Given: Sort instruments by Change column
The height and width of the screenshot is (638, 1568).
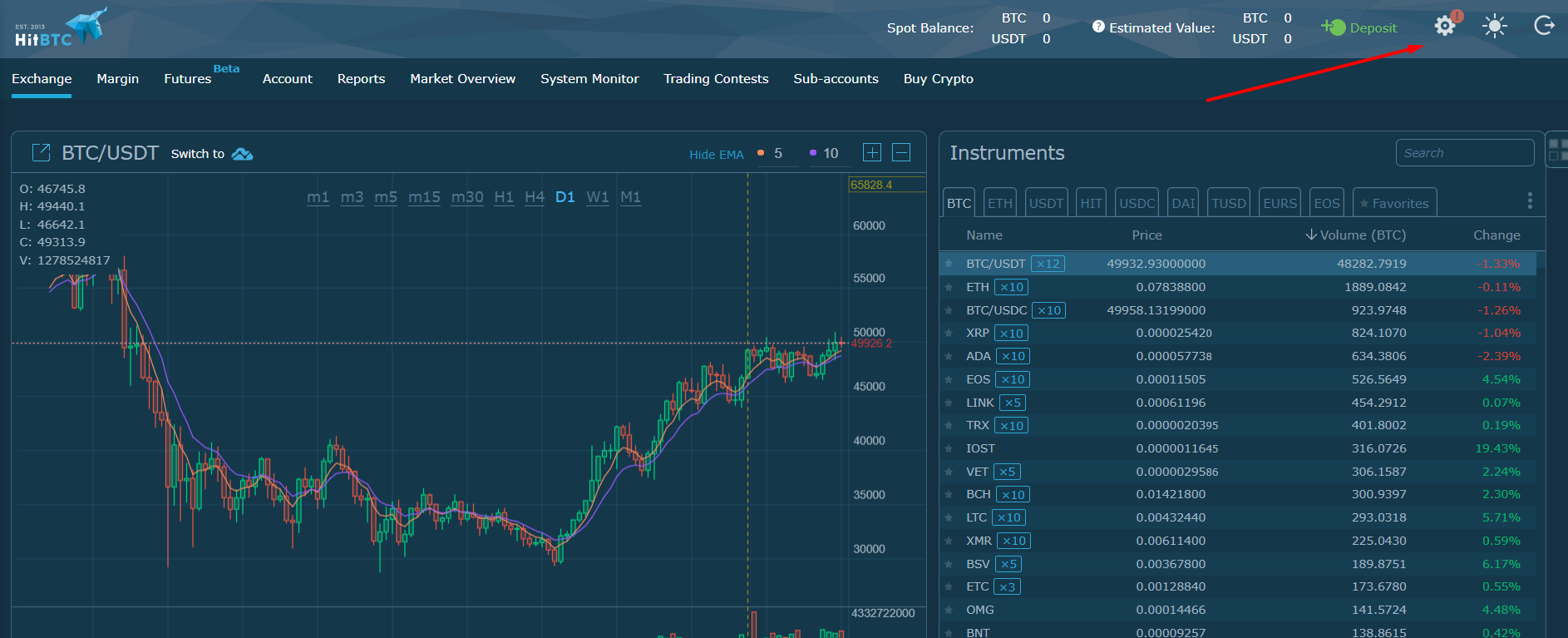Looking at the screenshot, I should click(1497, 235).
